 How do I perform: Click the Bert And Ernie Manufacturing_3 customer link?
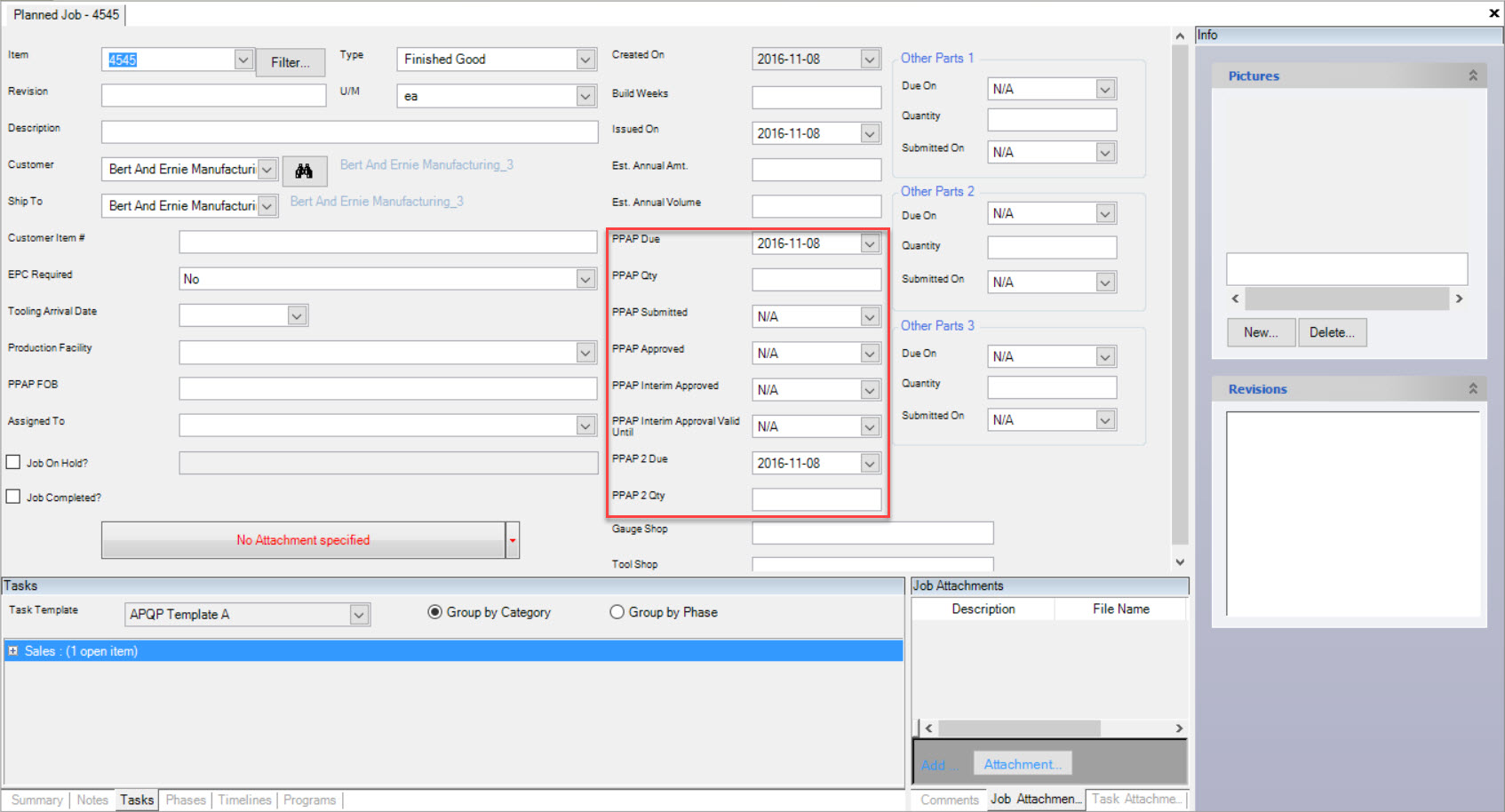tap(426, 165)
